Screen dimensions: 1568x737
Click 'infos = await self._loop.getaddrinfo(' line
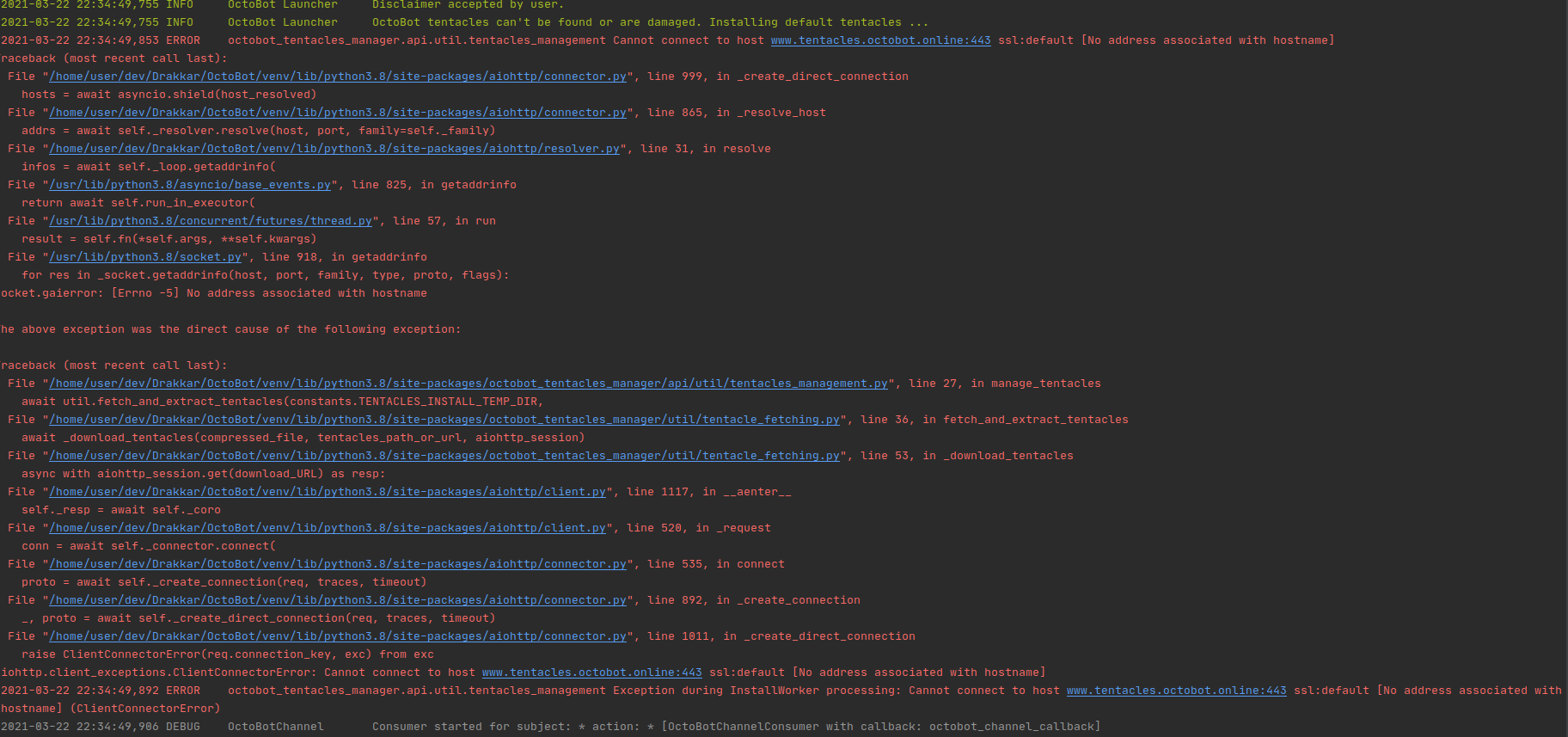click(x=149, y=167)
